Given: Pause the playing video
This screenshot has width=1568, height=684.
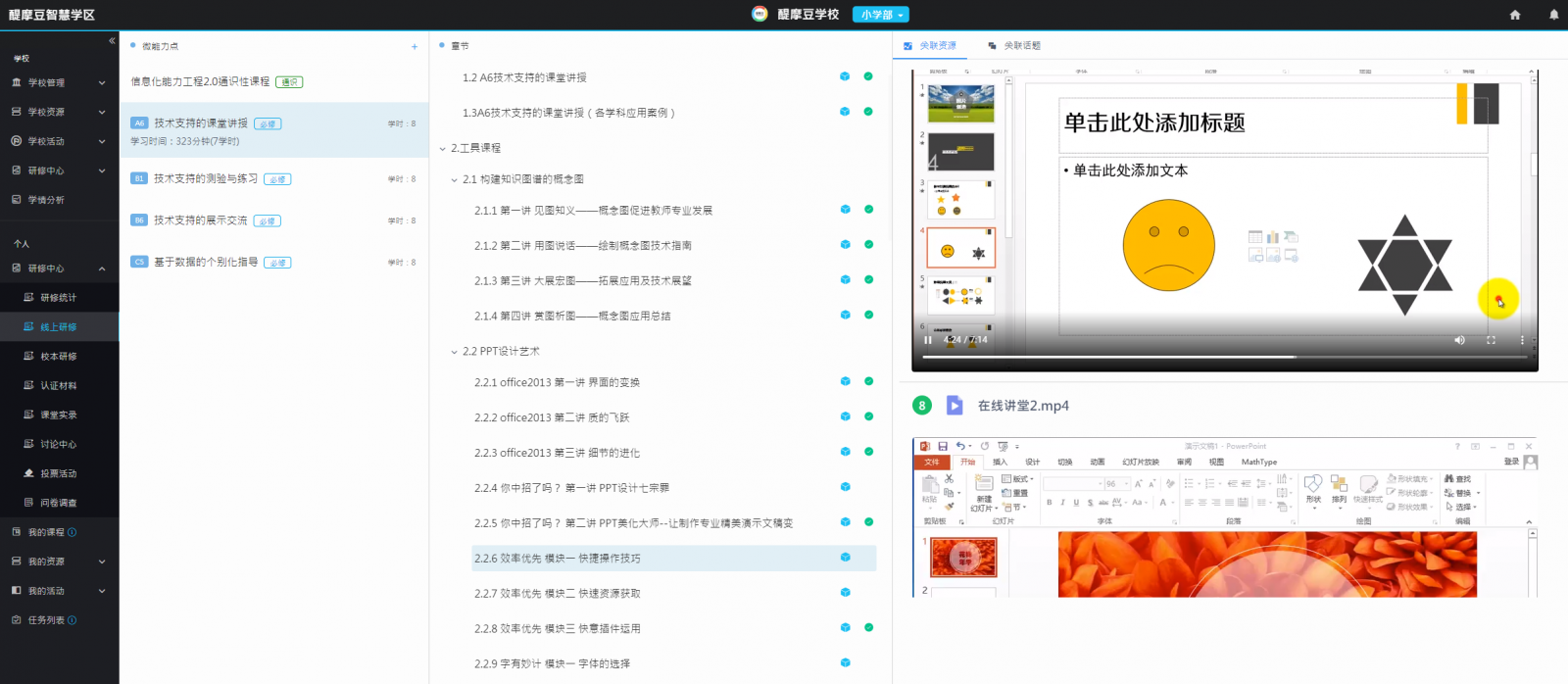Looking at the screenshot, I should click(927, 340).
